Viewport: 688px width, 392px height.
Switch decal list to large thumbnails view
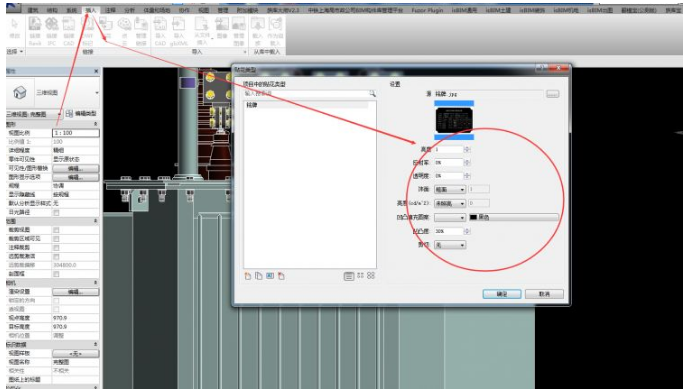point(371,276)
